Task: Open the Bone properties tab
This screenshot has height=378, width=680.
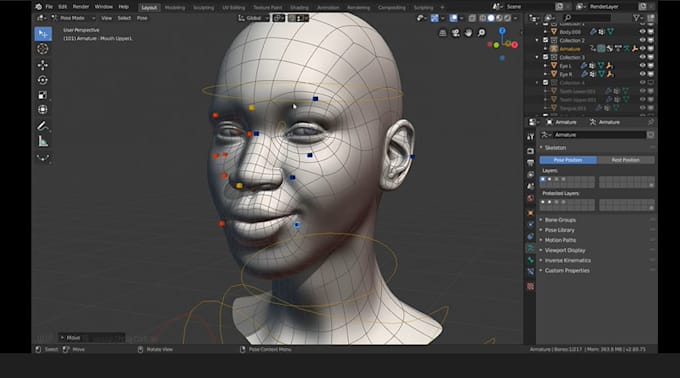Action: (530, 260)
